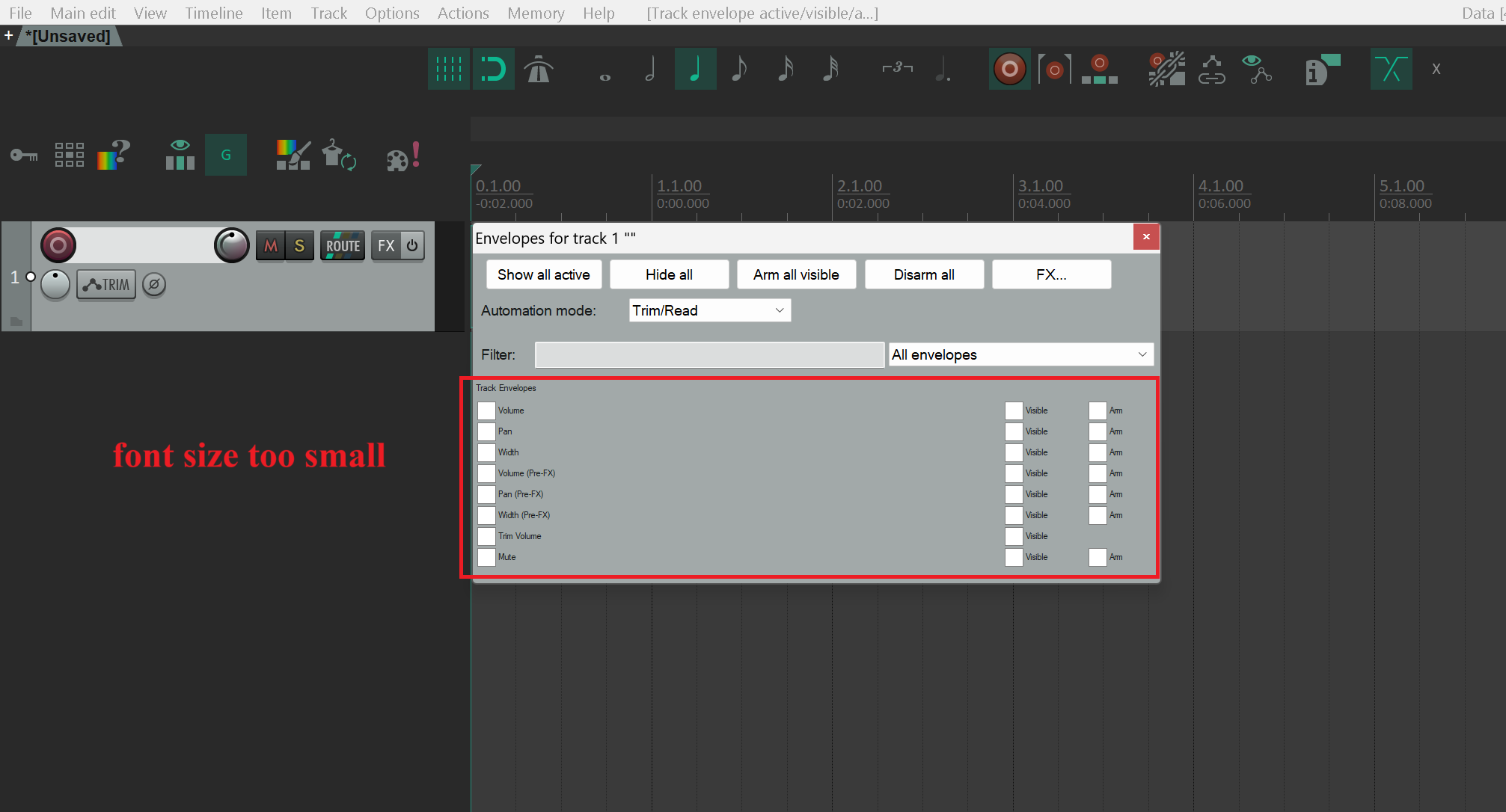Expand the All envelopes filter dropdown
Screen dimensions: 1506x812
[x=1020, y=354]
